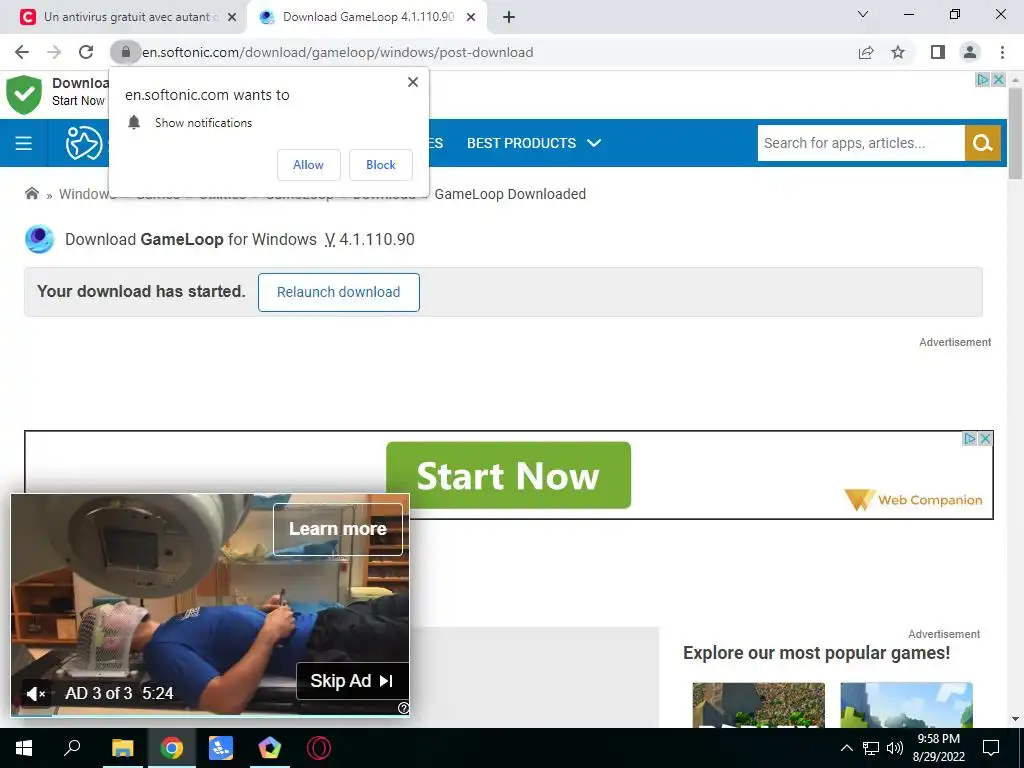Open Opera browser from taskbar
The height and width of the screenshot is (768, 1024).
pos(319,748)
